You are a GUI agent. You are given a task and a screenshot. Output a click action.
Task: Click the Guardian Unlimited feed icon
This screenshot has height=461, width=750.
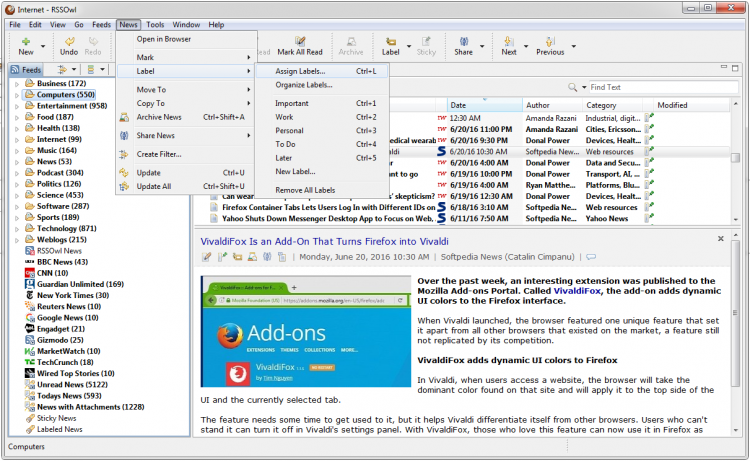[x=30, y=284]
